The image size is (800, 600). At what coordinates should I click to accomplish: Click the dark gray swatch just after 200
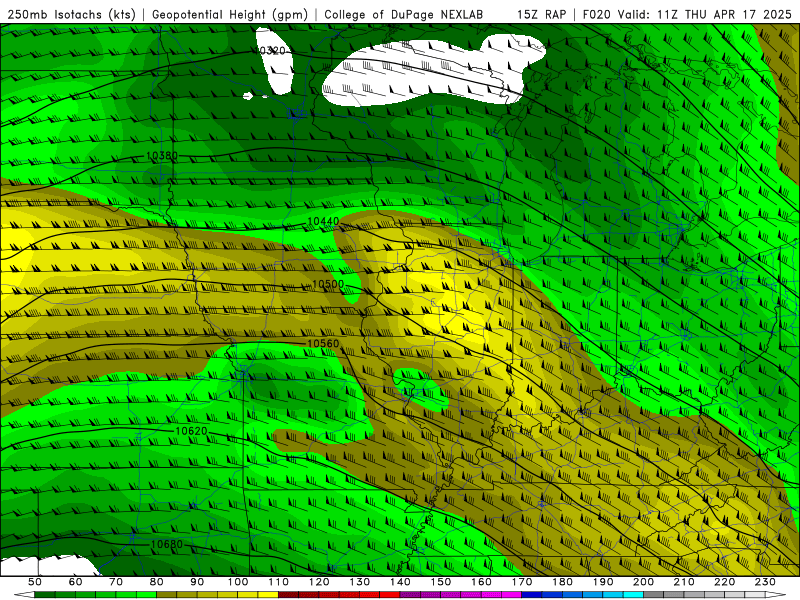point(654,595)
